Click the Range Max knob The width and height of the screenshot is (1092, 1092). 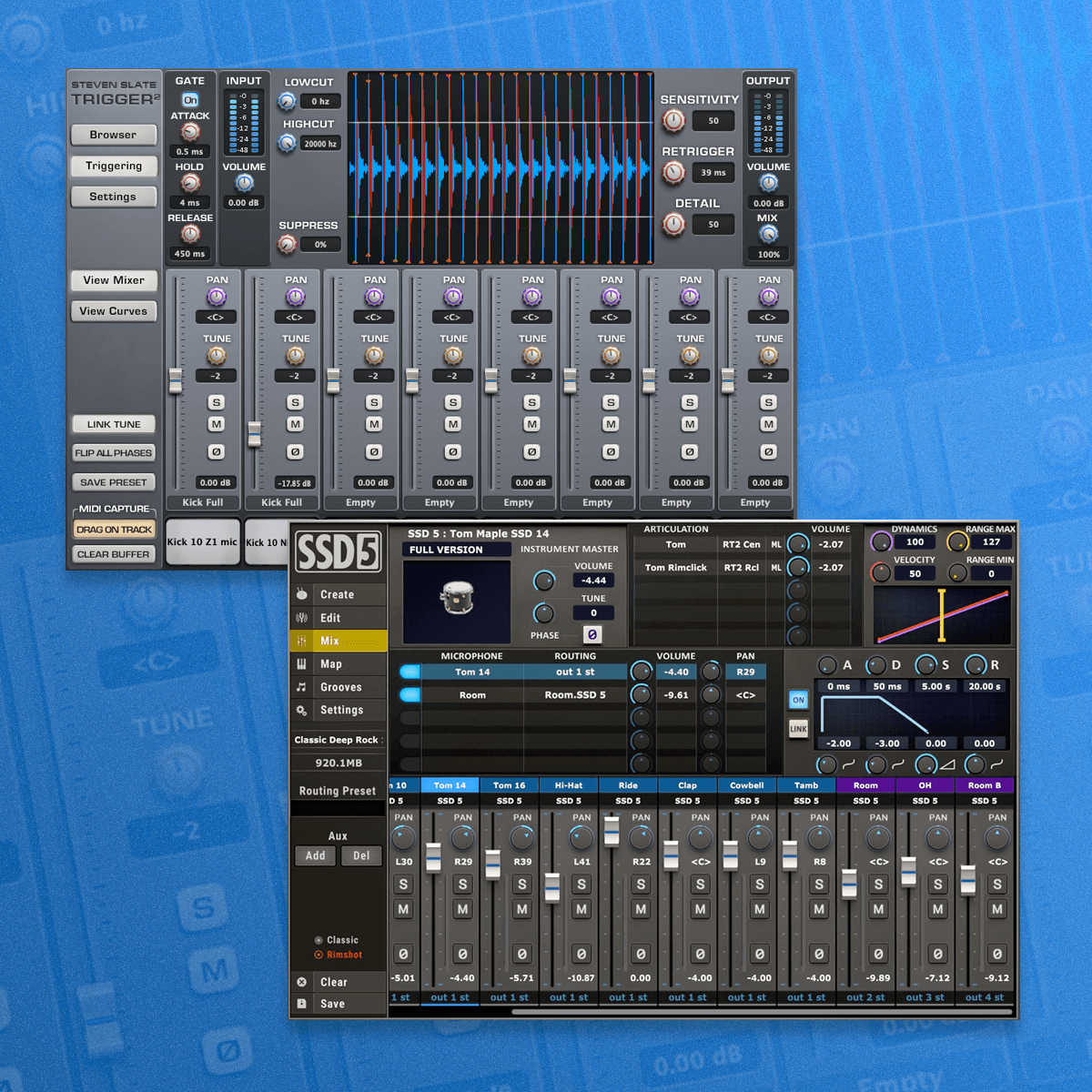pos(956,542)
